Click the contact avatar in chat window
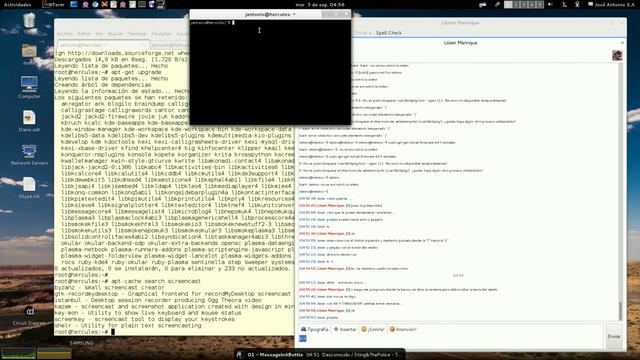 617,55
